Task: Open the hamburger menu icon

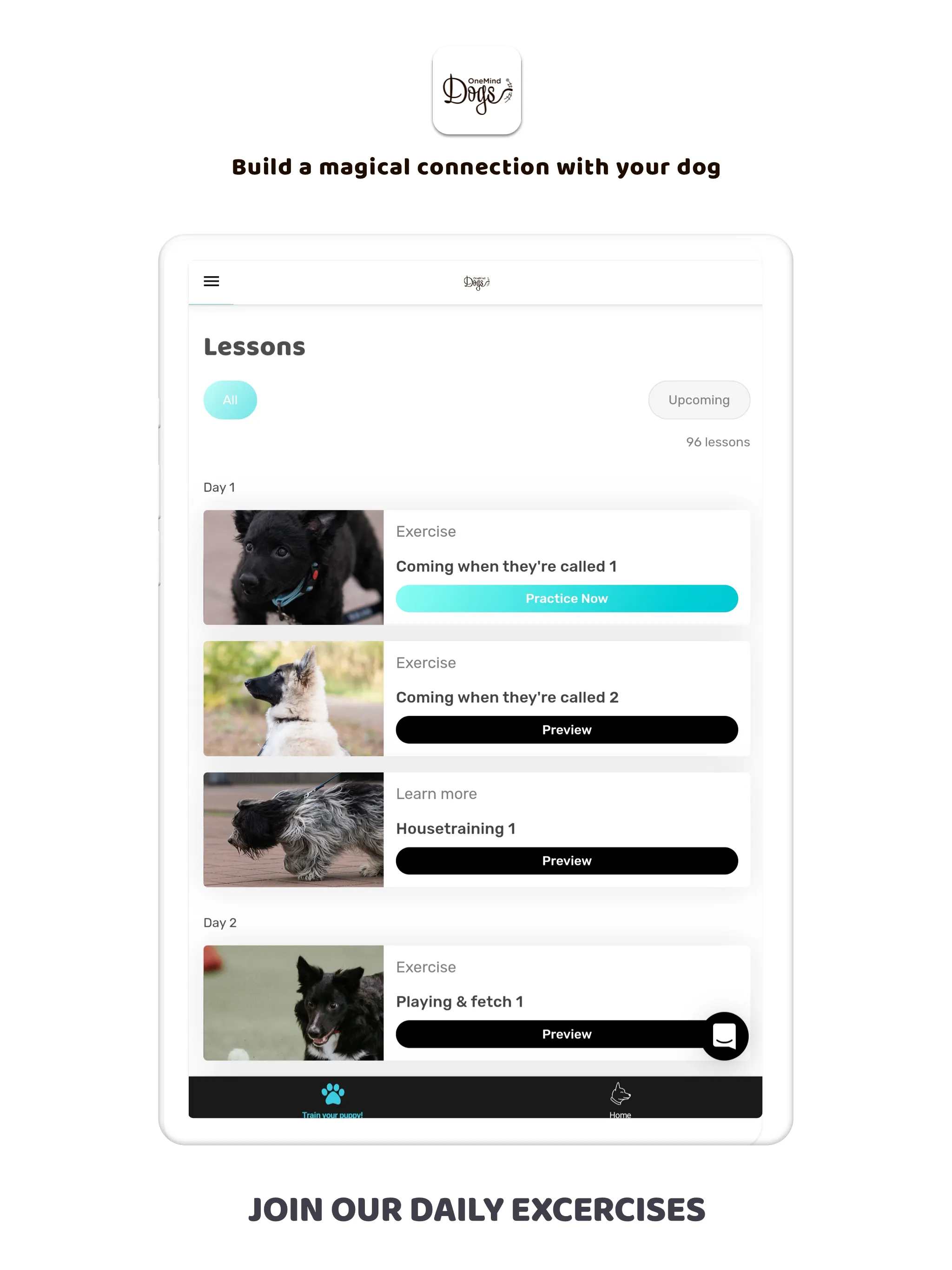Action: point(212,281)
